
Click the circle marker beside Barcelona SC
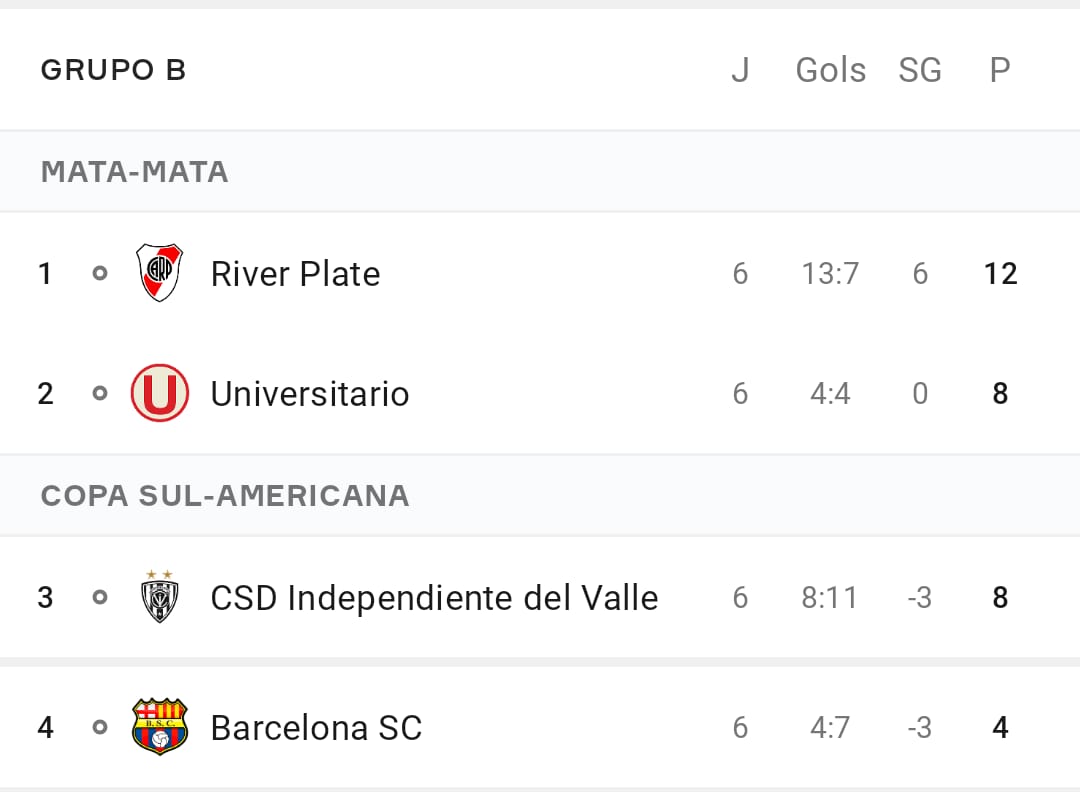click(x=100, y=727)
